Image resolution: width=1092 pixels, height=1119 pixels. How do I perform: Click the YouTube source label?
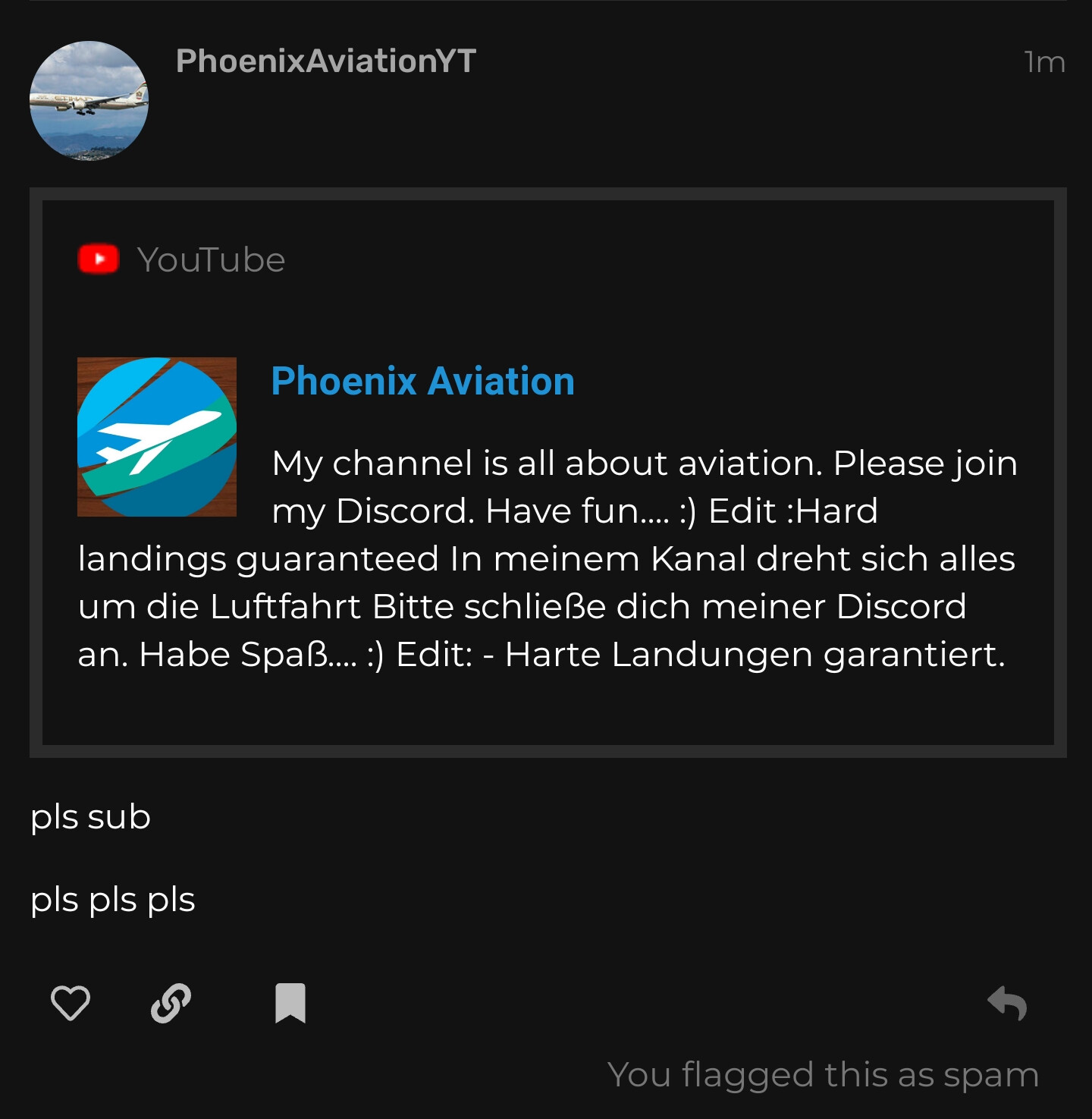211,260
